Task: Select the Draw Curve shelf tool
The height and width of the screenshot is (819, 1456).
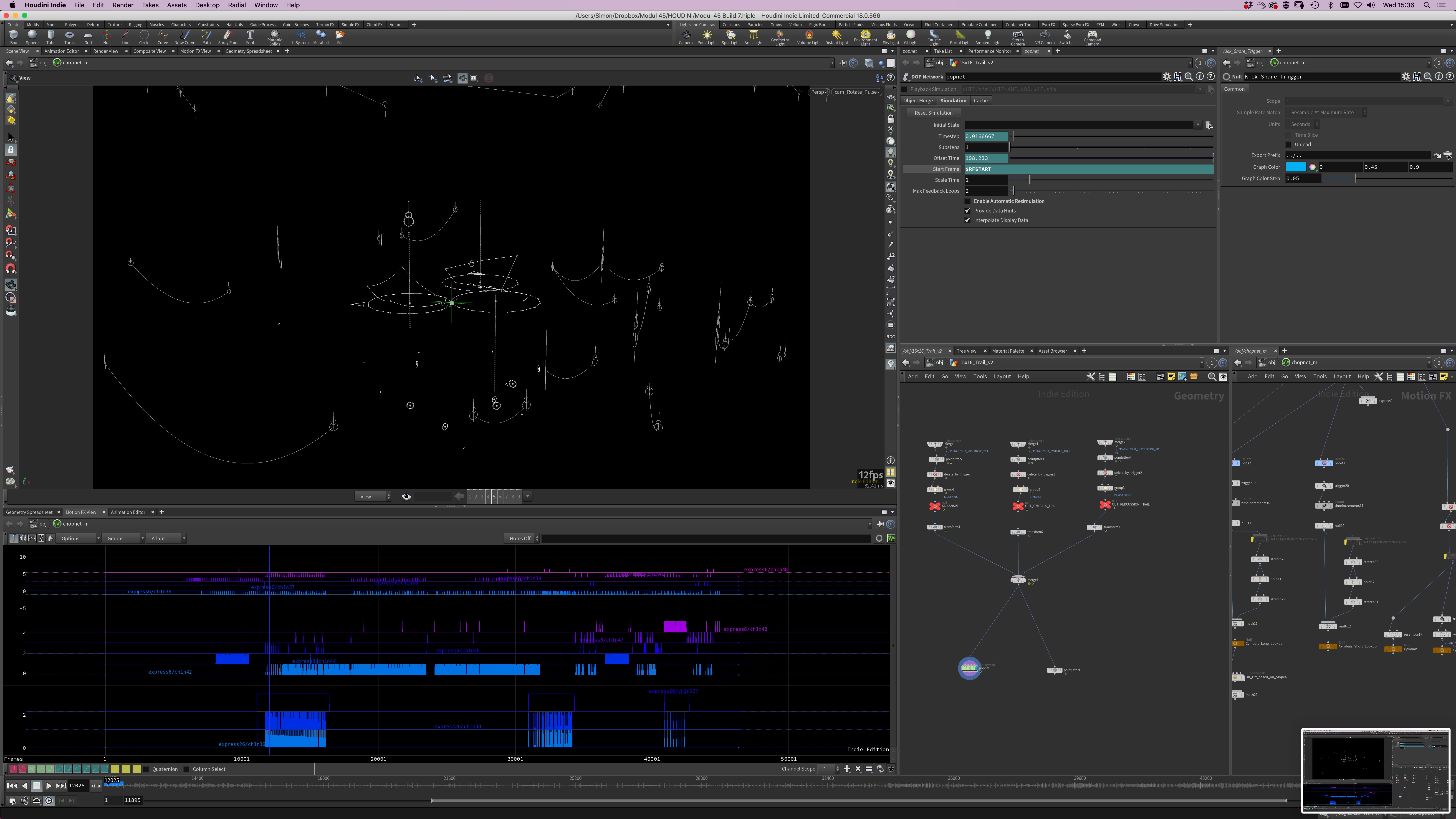Action: coord(185,37)
